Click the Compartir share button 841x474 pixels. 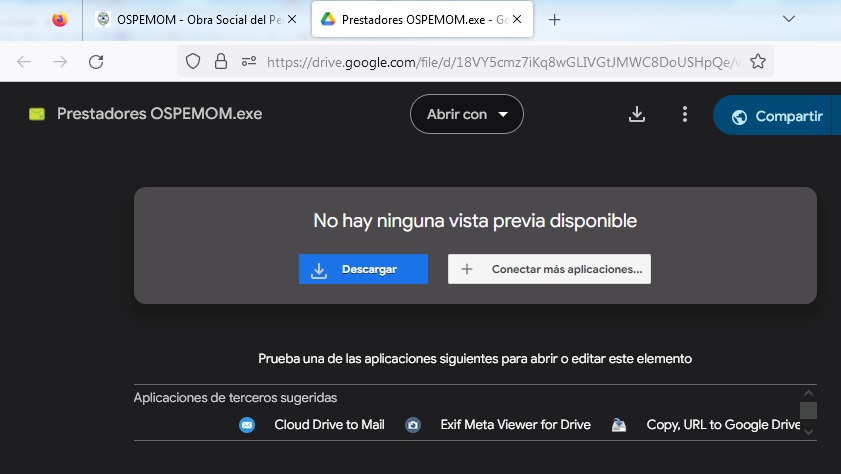point(777,116)
